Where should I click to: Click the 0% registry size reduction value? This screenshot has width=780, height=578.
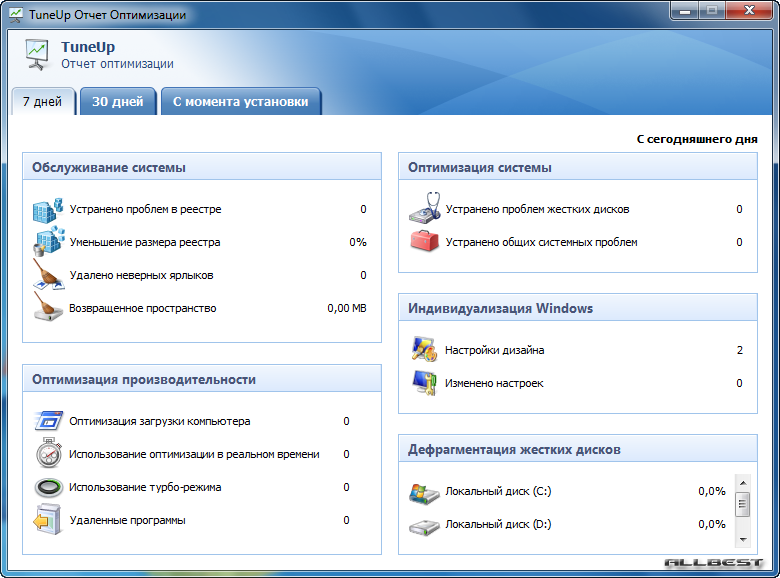(358, 242)
